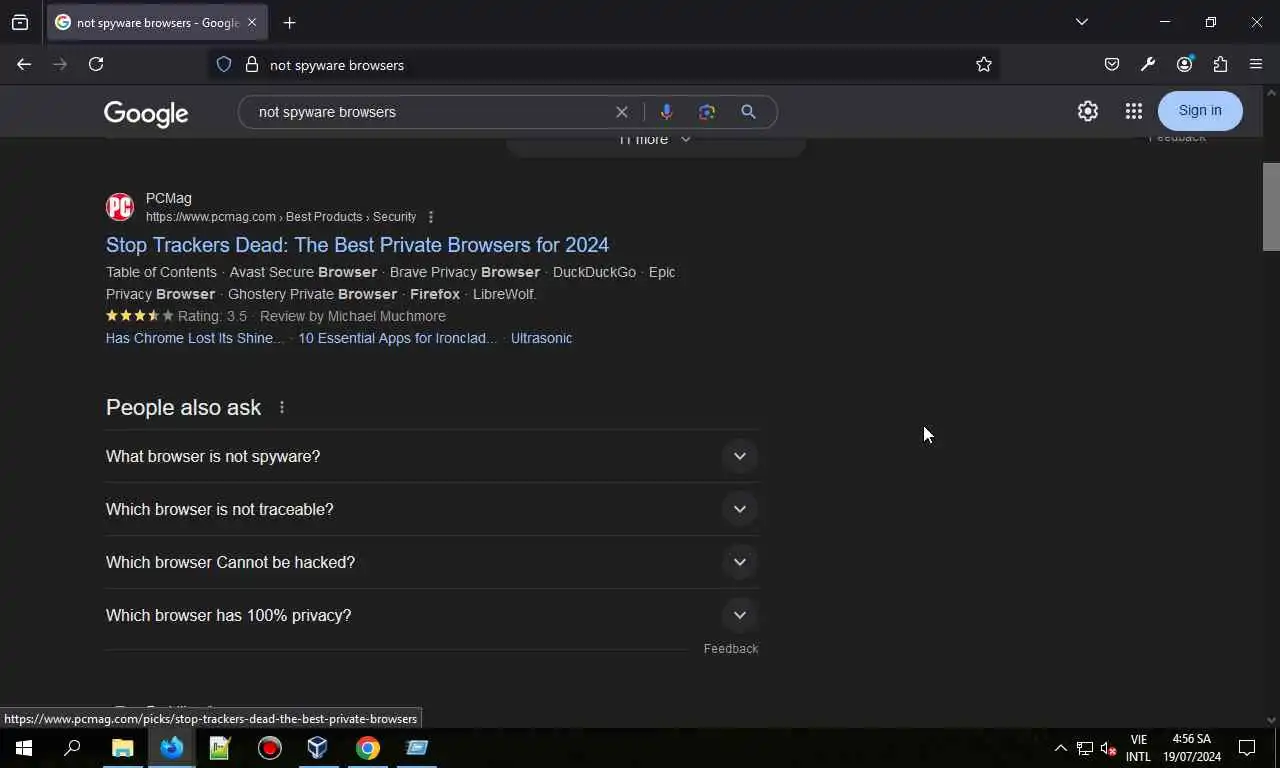The width and height of the screenshot is (1280, 768).
Task: Save to Pocket icon
Action: tap(1112, 64)
